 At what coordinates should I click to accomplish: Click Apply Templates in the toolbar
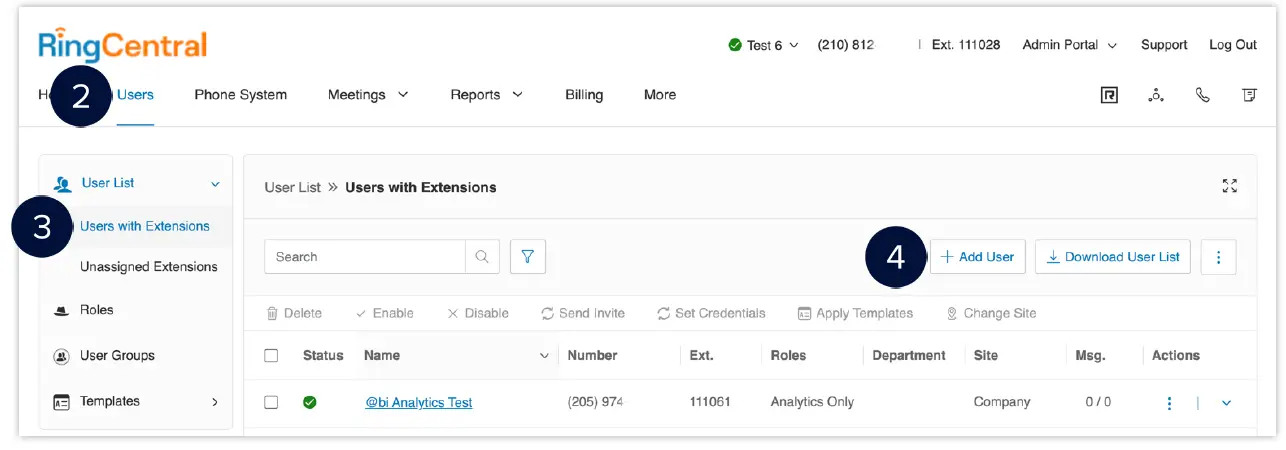(855, 313)
